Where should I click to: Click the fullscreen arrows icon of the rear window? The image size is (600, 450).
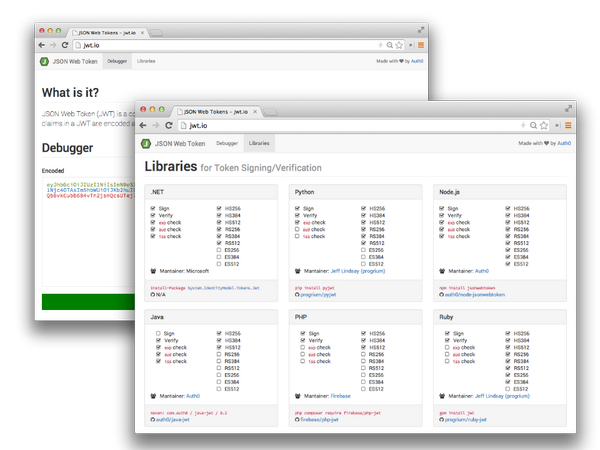(x=421, y=30)
